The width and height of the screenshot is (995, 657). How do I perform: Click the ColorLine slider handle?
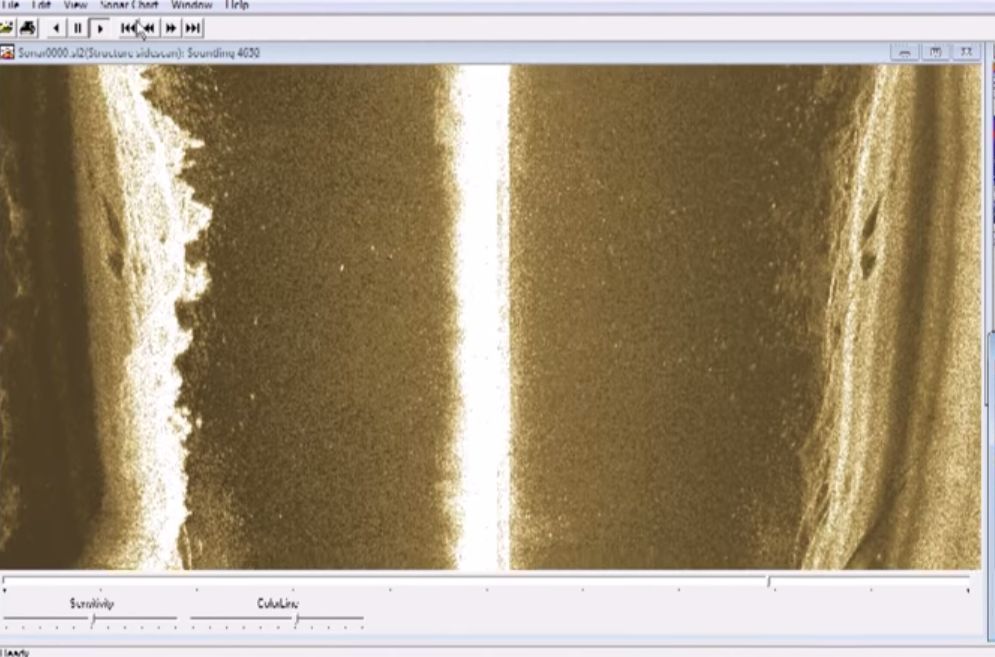pyautogui.click(x=296, y=622)
